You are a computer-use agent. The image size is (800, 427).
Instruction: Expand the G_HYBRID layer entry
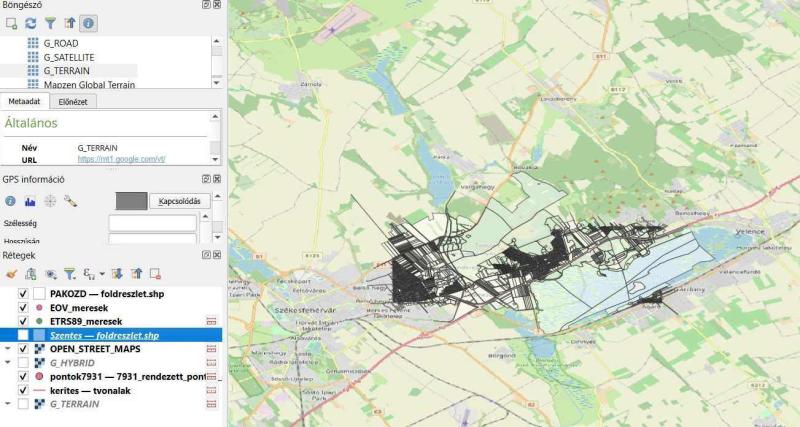(x=8, y=363)
